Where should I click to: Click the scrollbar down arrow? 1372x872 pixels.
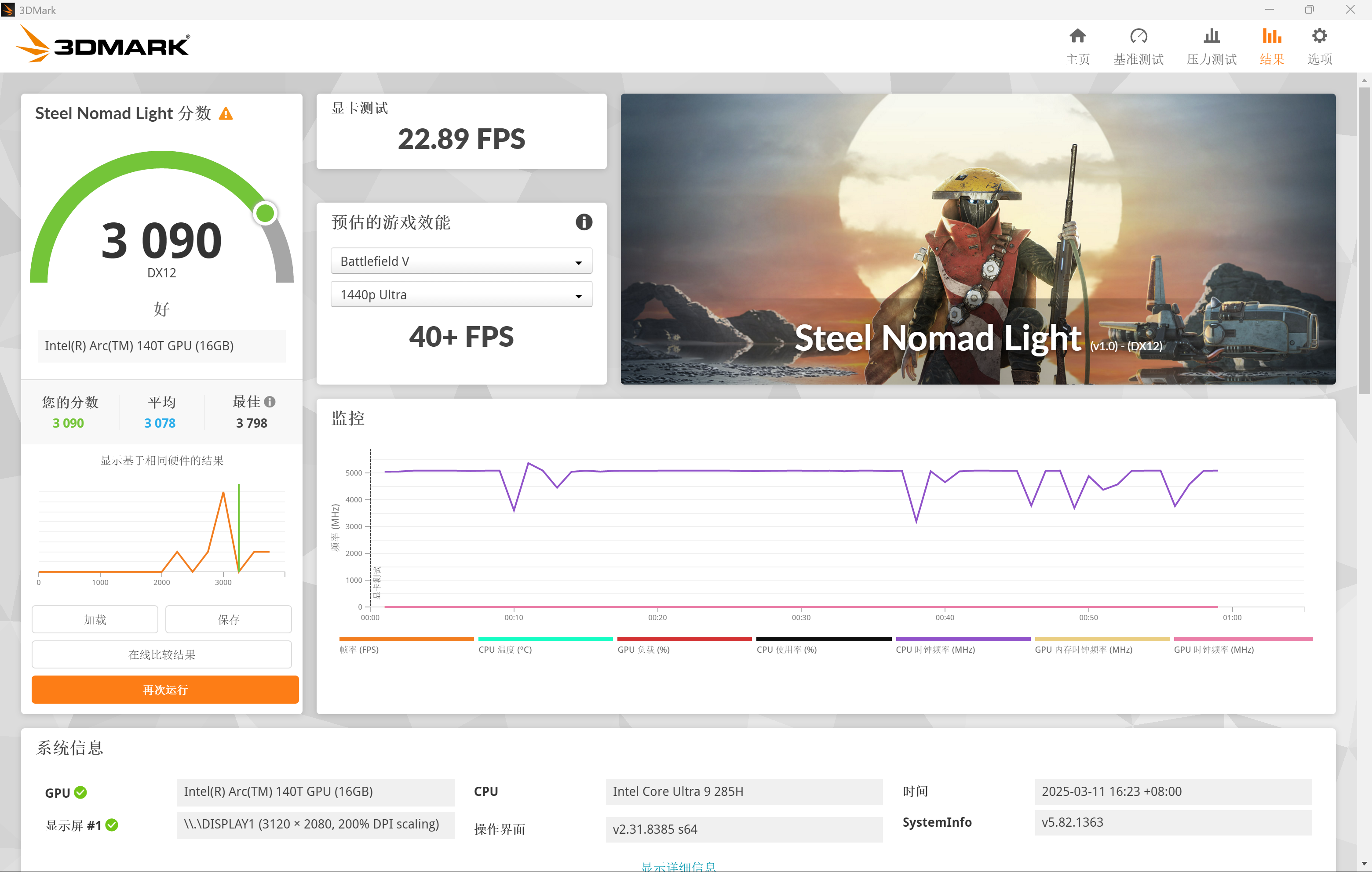coord(1364,864)
